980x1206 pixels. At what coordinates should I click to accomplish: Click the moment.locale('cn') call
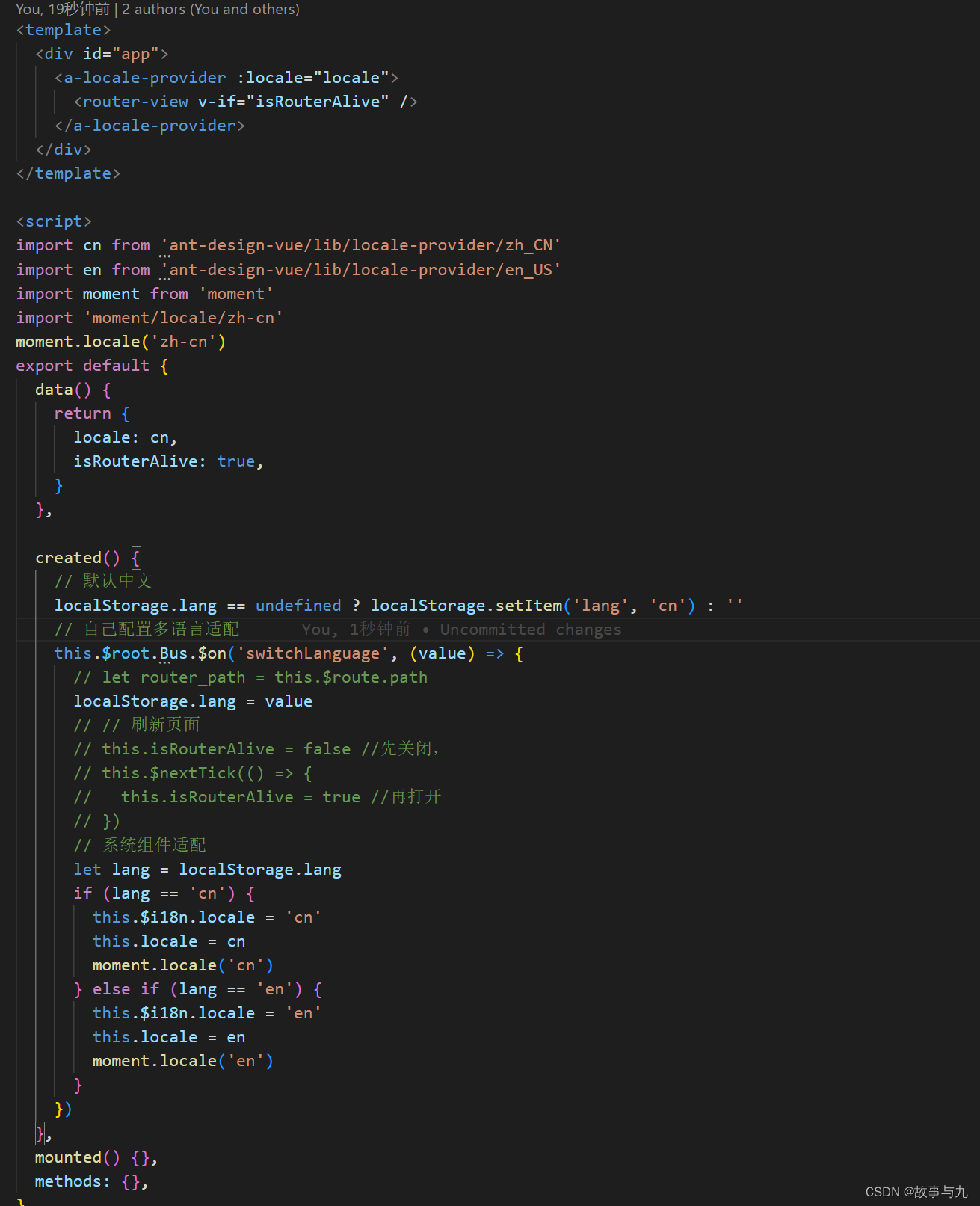point(183,966)
